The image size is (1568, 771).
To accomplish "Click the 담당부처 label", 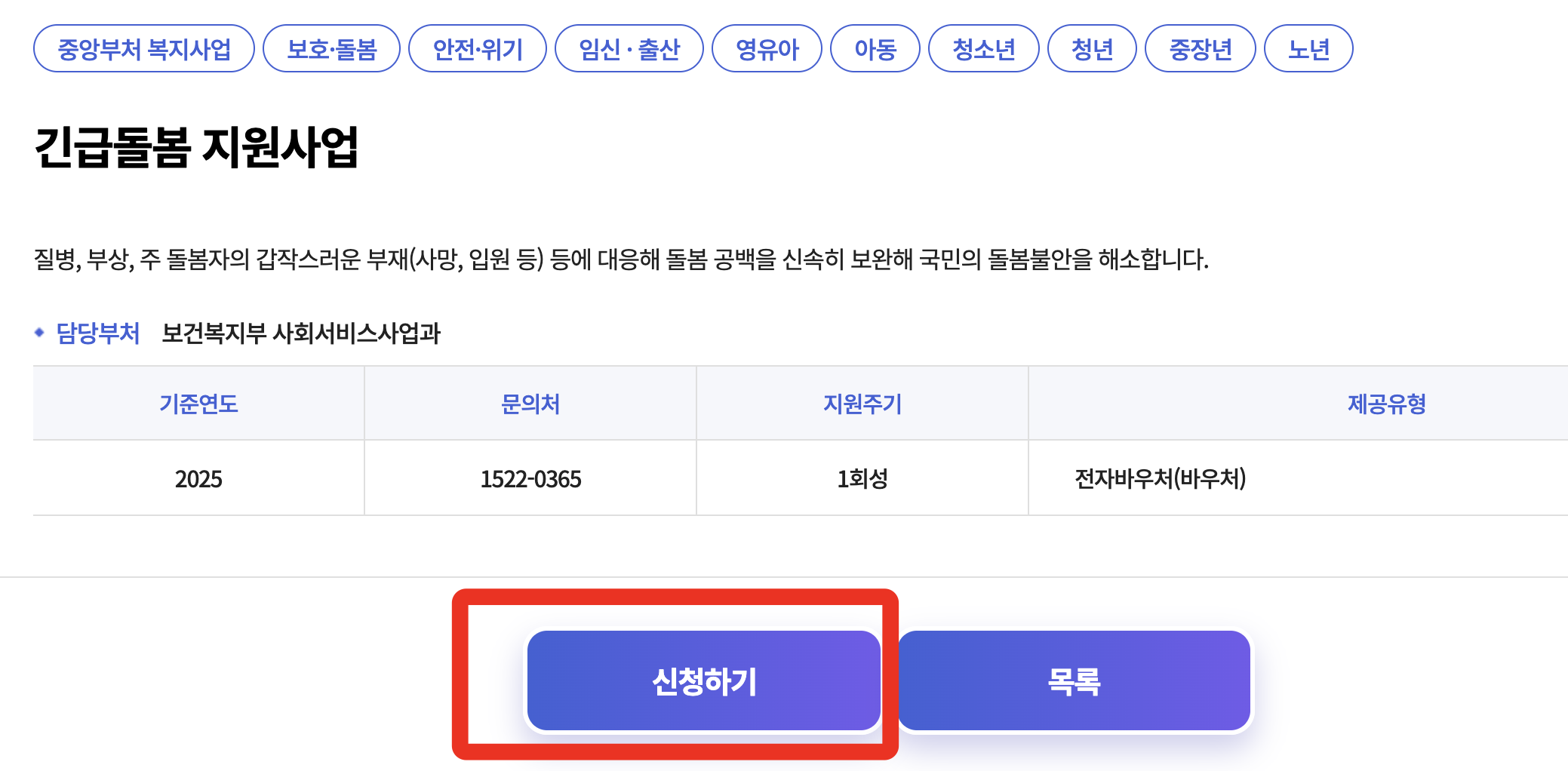I will click(x=98, y=330).
